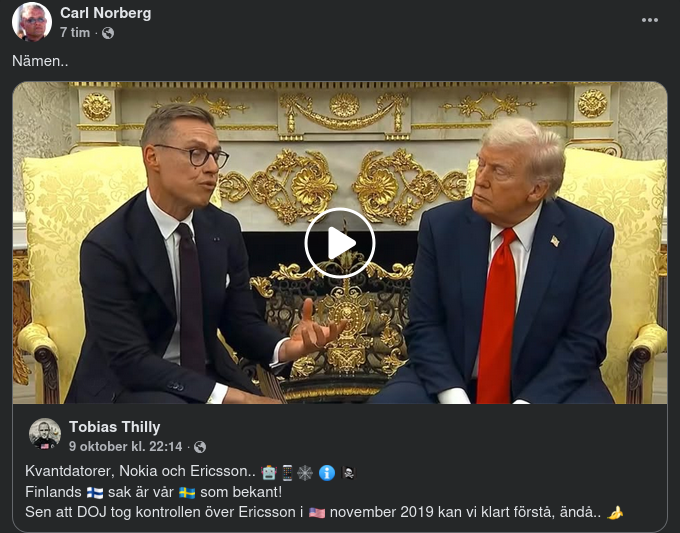This screenshot has width=680, height=533.
Task: Click the globe icon on Tobias Thilly's post
Action: coord(200,447)
